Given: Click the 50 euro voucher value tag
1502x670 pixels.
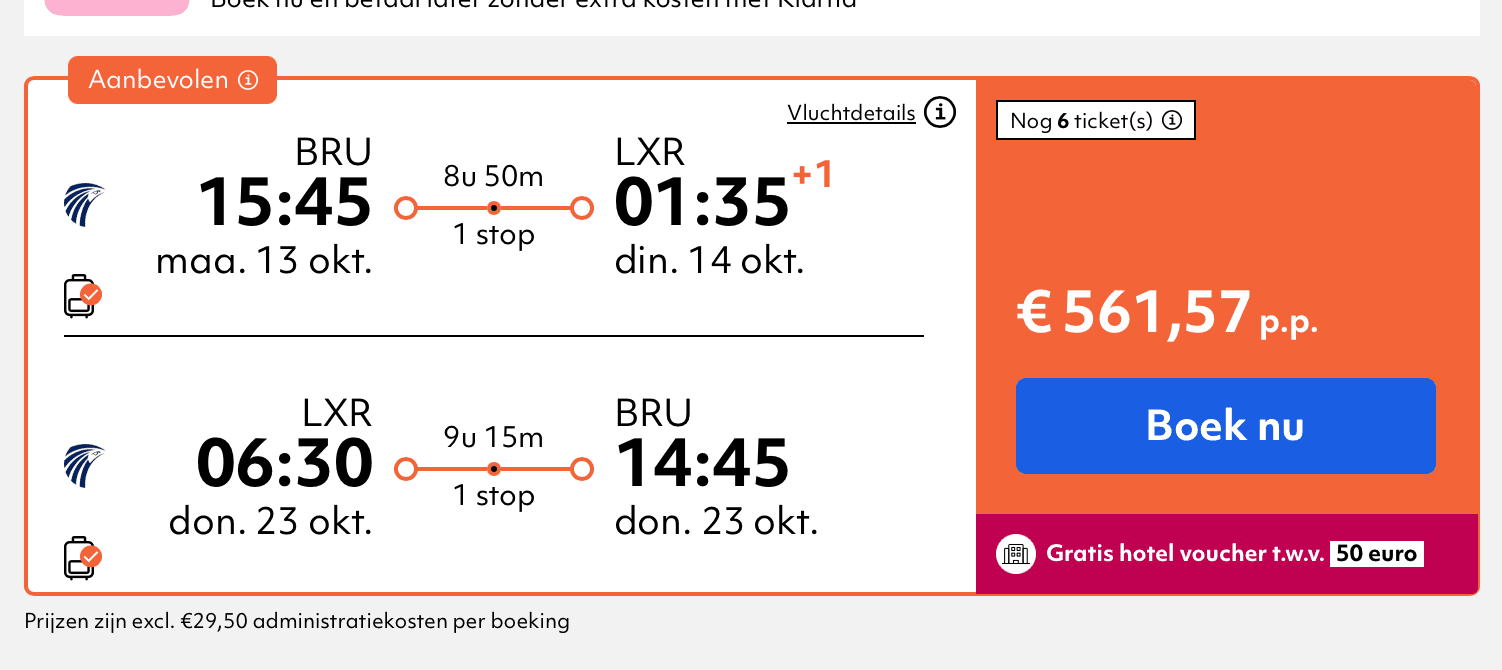Looking at the screenshot, I should [1375, 553].
